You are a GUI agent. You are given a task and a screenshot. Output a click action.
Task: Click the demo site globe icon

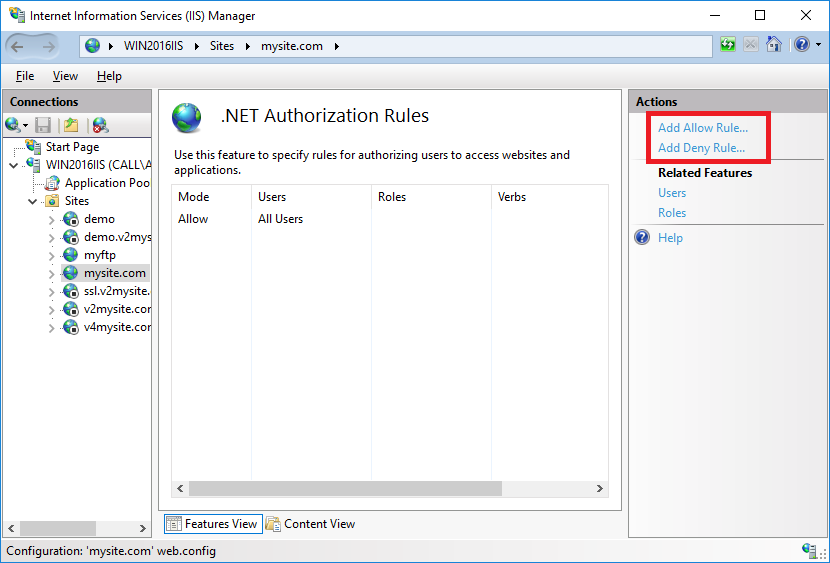coord(71,219)
